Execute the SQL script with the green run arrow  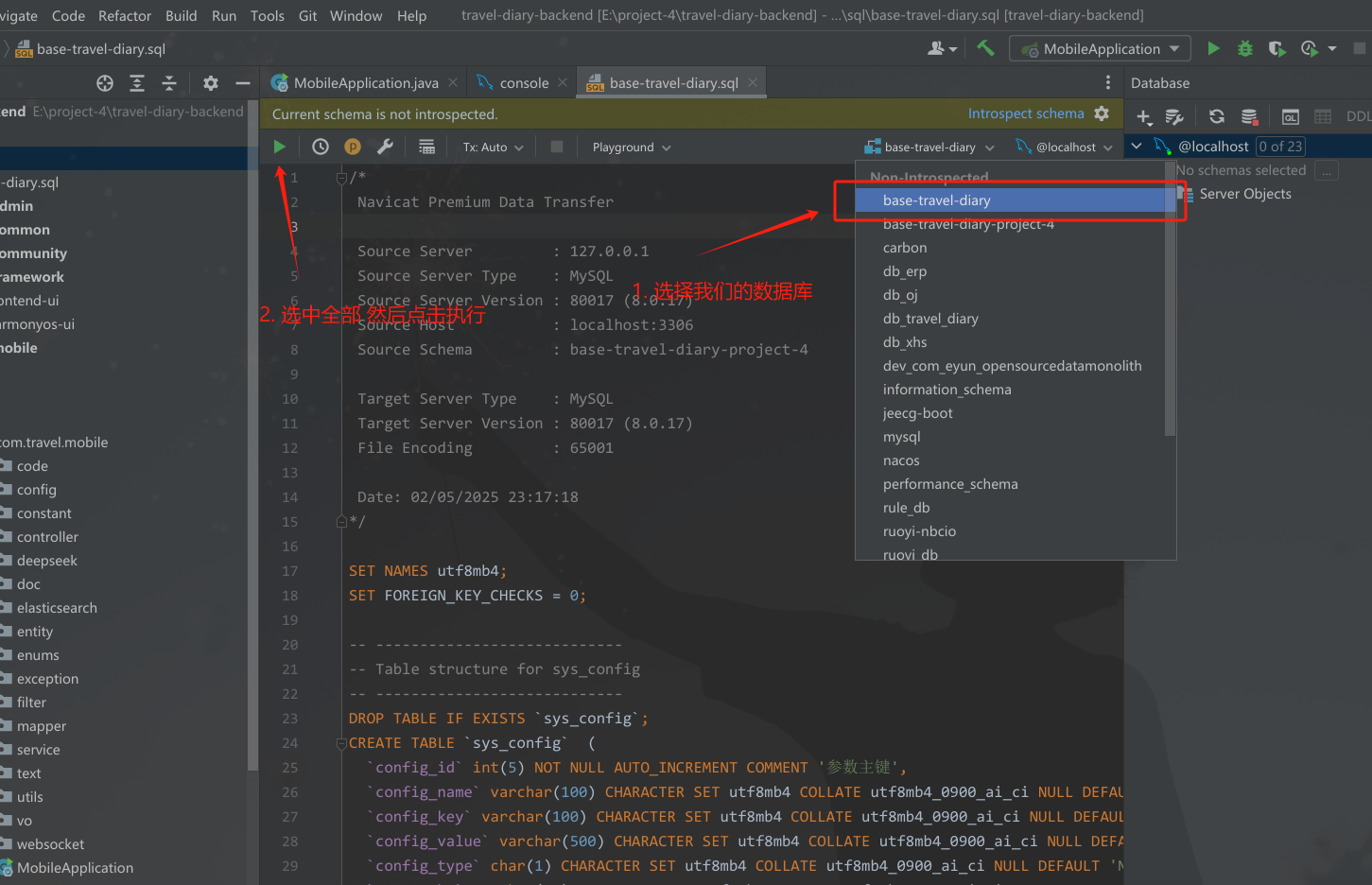(x=279, y=147)
